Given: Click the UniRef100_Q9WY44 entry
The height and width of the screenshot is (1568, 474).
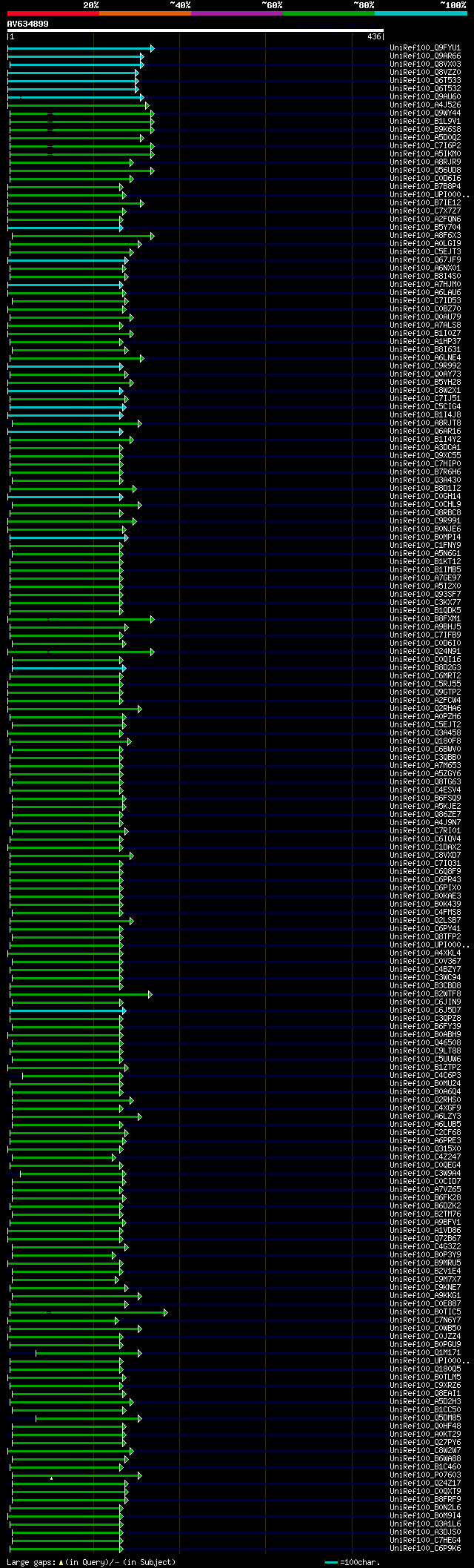Looking at the screenshot, I should (x=425, y=113).
